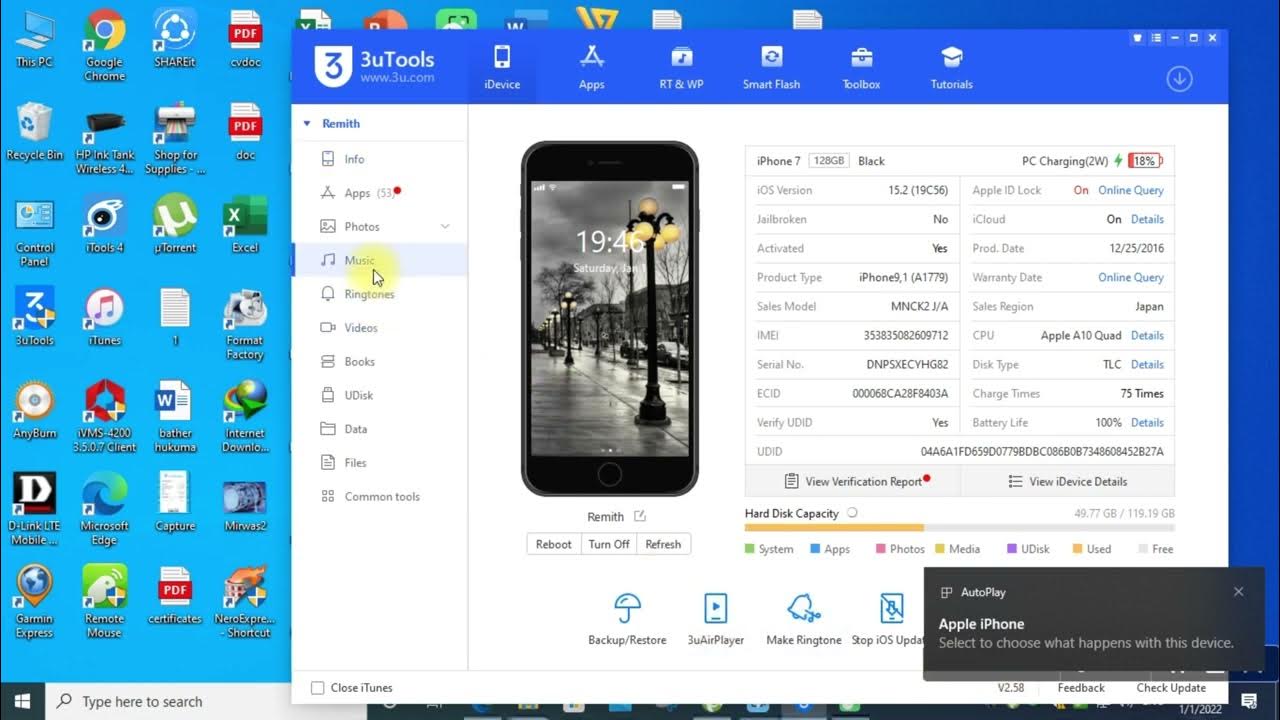Viewport: 1280px width, 720px height.
Task: Toggle the Close iTunes checkbox
Action: 318,688
